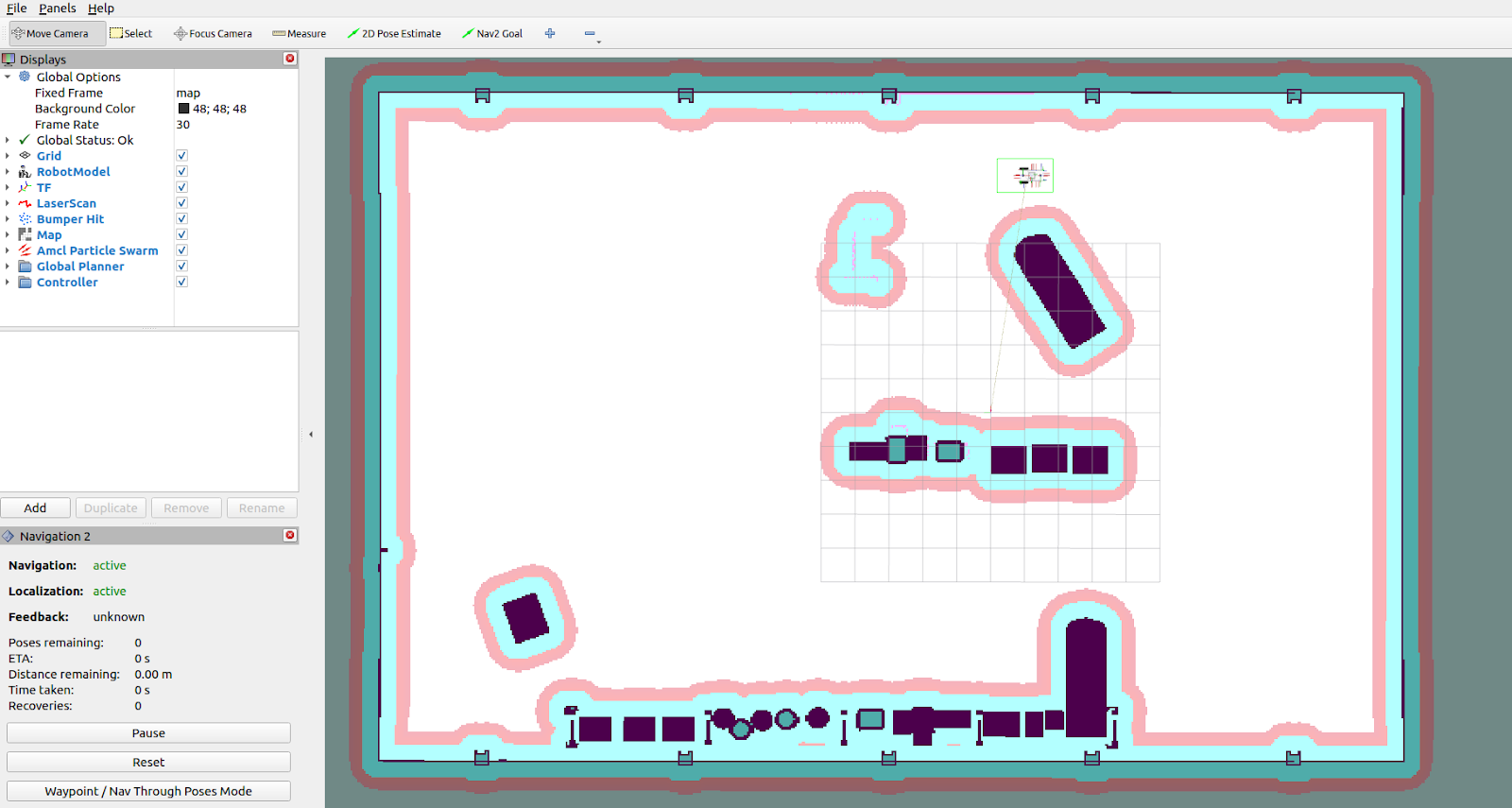The image size is (1512, 808).
Task: Choose the Focus Camera tool
Action: point(213,33)
